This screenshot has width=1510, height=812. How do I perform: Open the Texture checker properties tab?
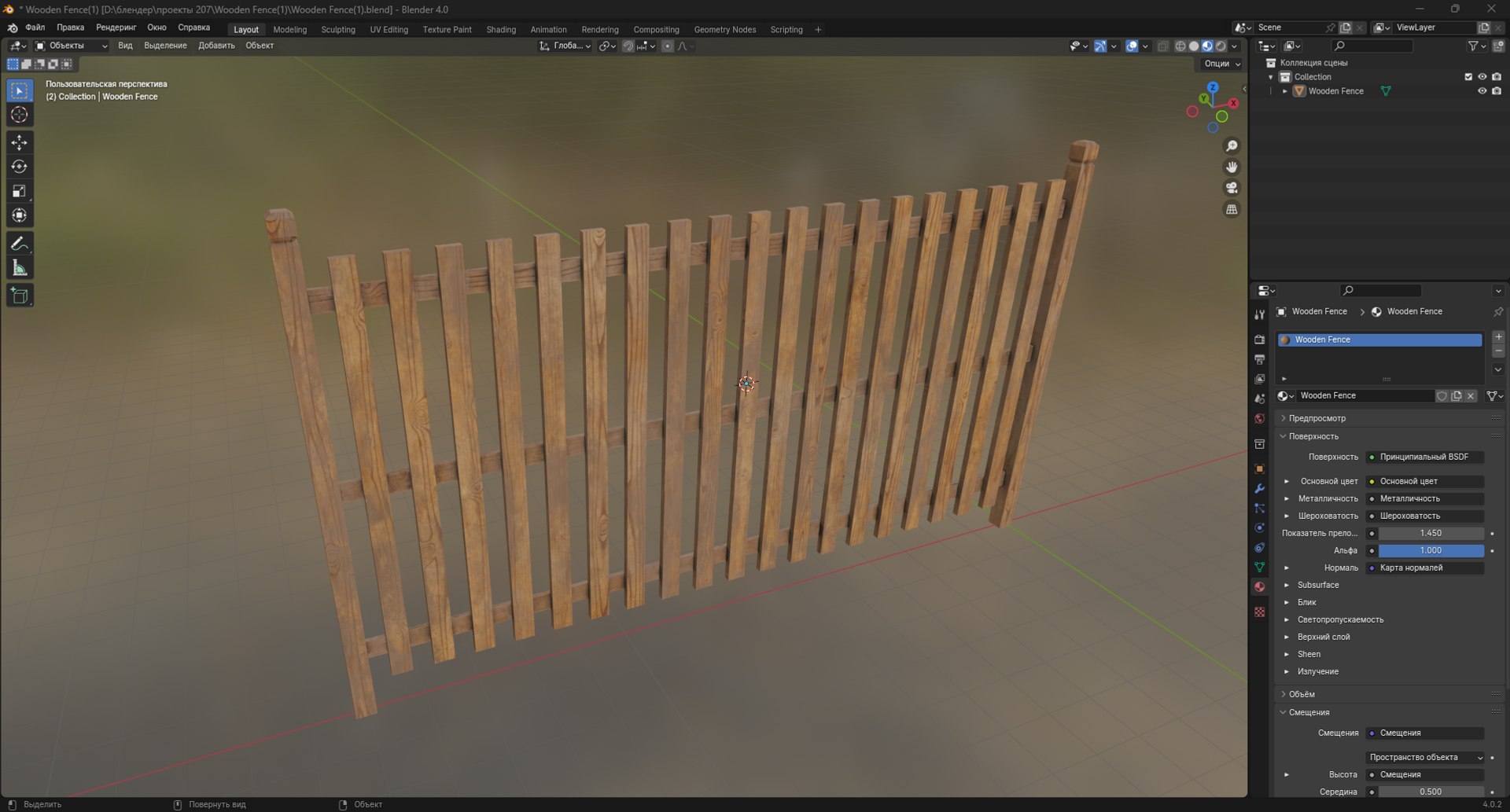coord(1259,612)
